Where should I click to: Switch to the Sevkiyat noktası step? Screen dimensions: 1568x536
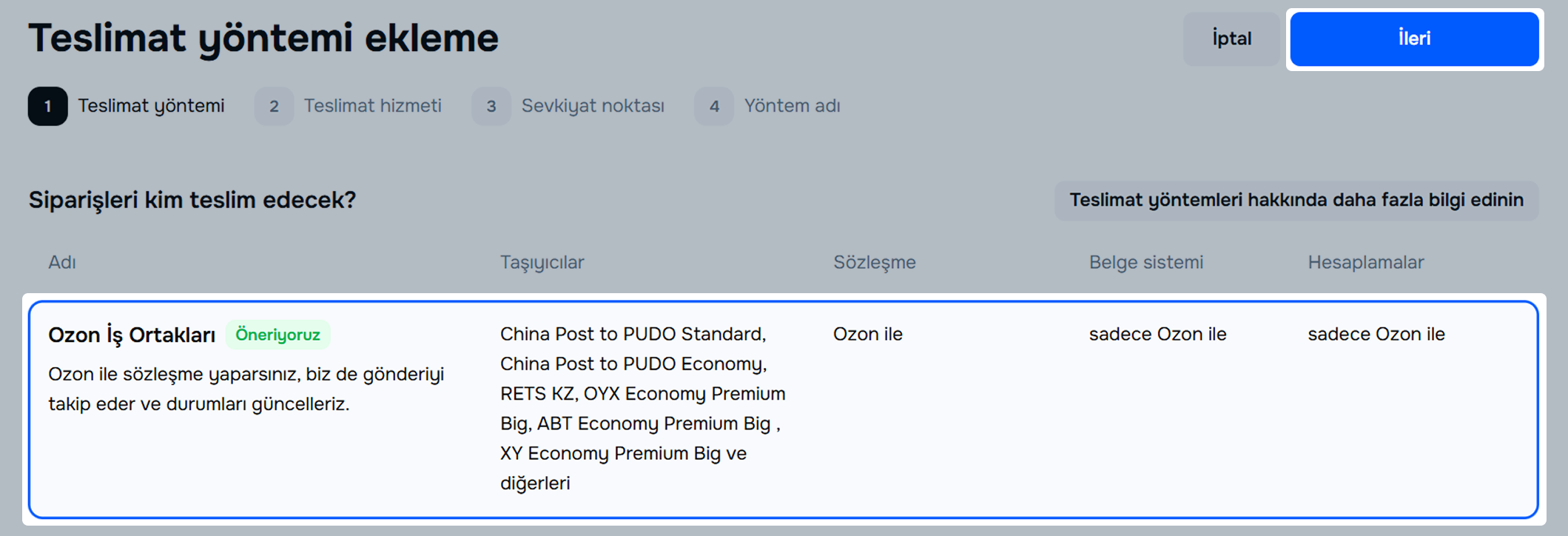[593, 106]
